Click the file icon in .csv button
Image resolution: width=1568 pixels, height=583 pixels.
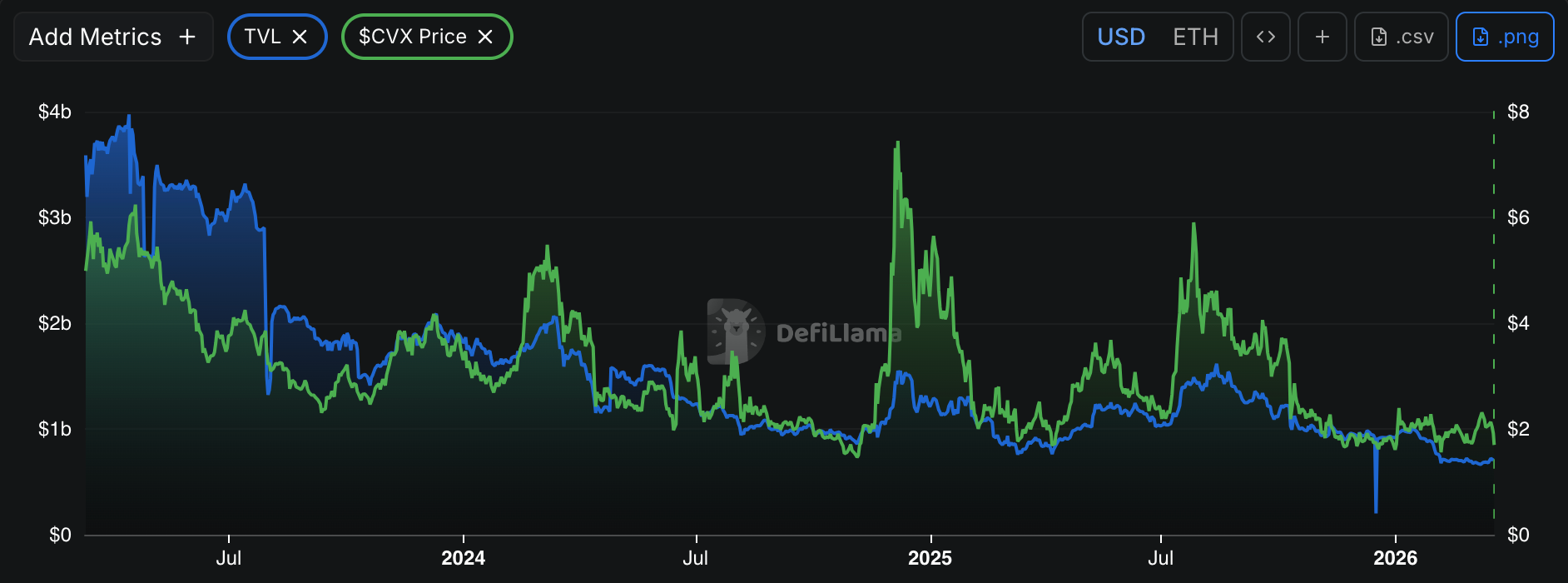point(1379,37)
